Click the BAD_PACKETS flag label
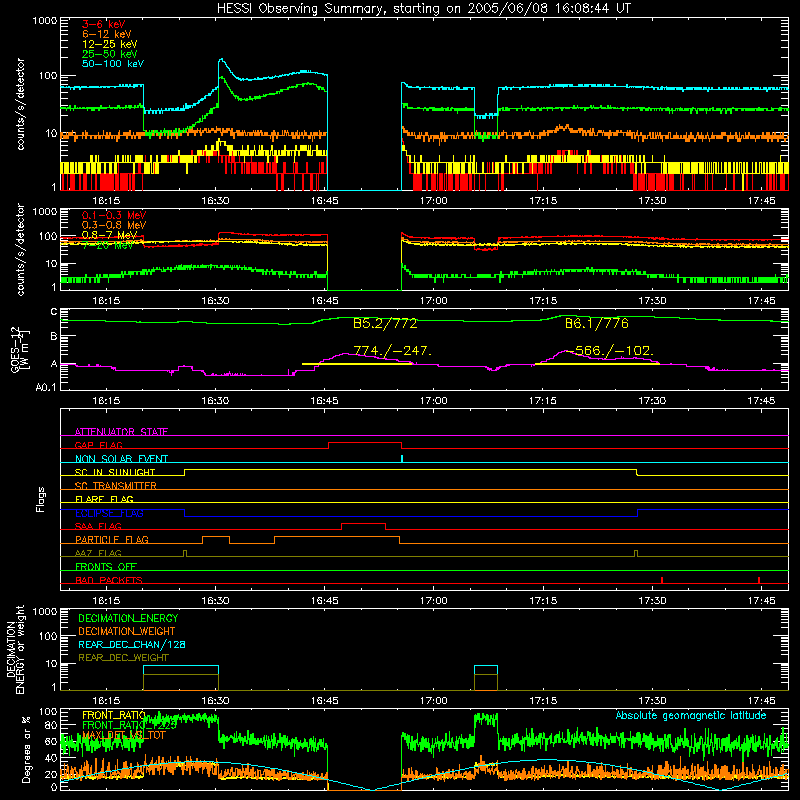The image size is (800, 800). (x=109, y=580)
